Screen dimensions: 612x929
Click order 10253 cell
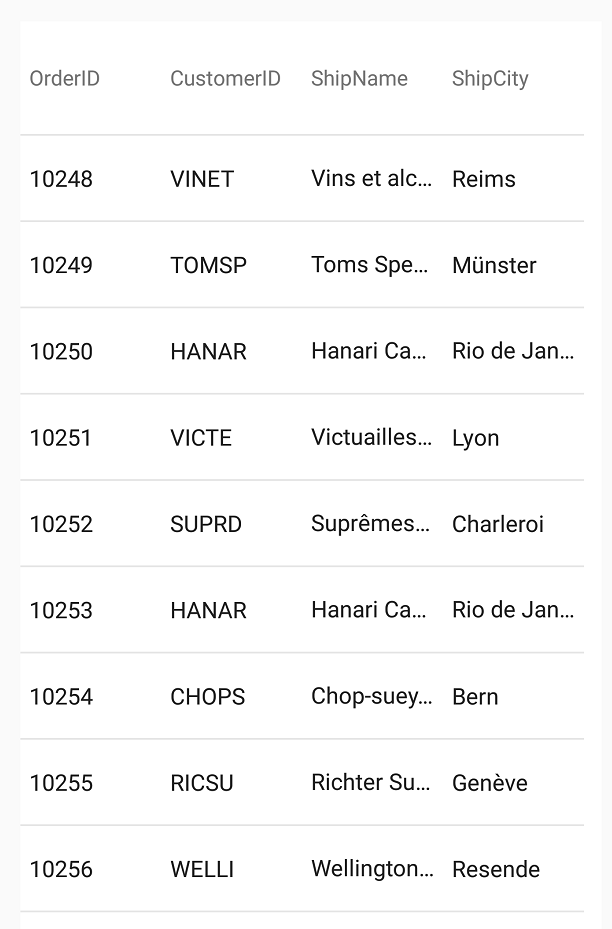[x=61, y=610]
